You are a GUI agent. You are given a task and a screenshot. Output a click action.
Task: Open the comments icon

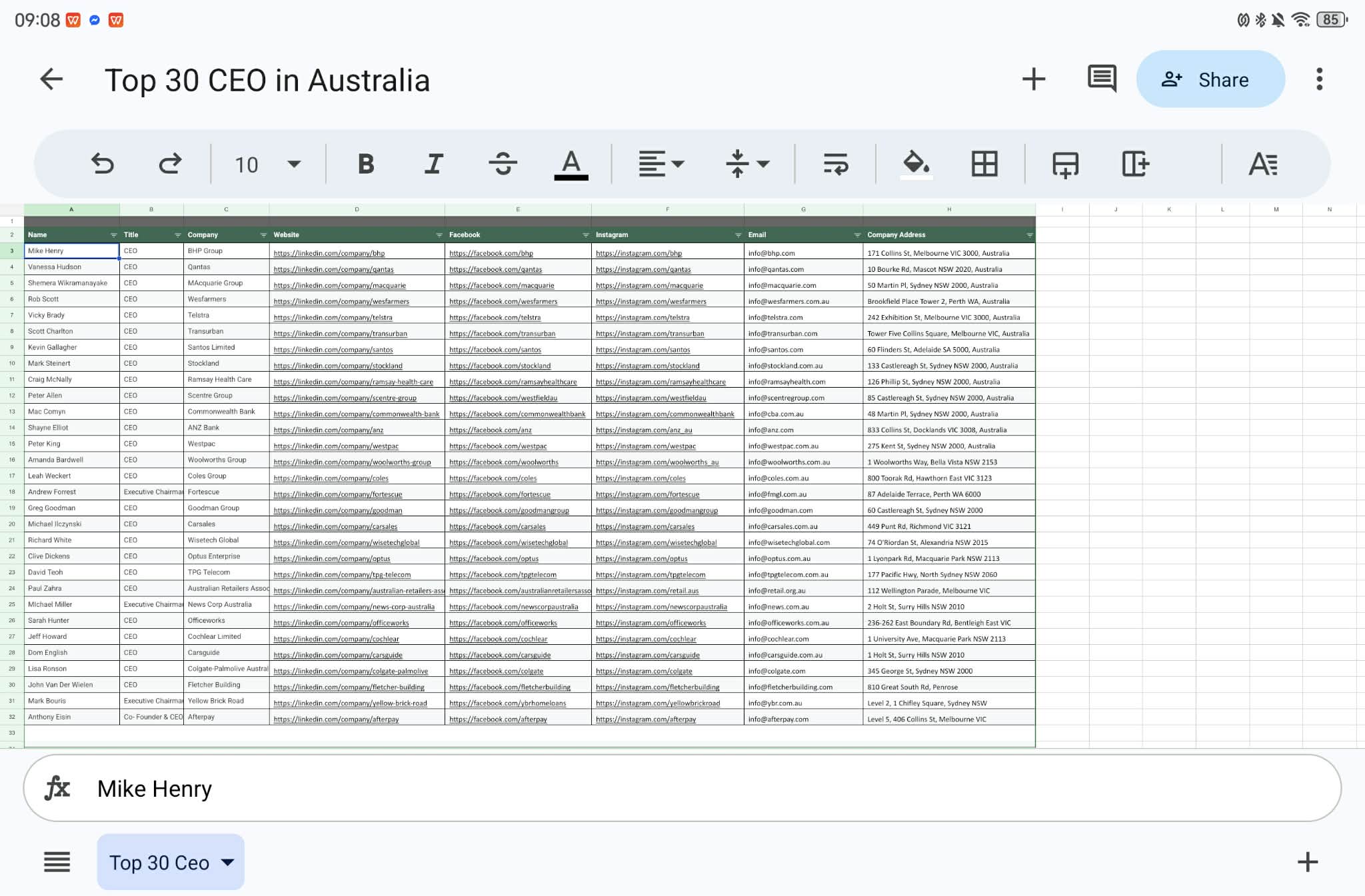coord(1102,79)
